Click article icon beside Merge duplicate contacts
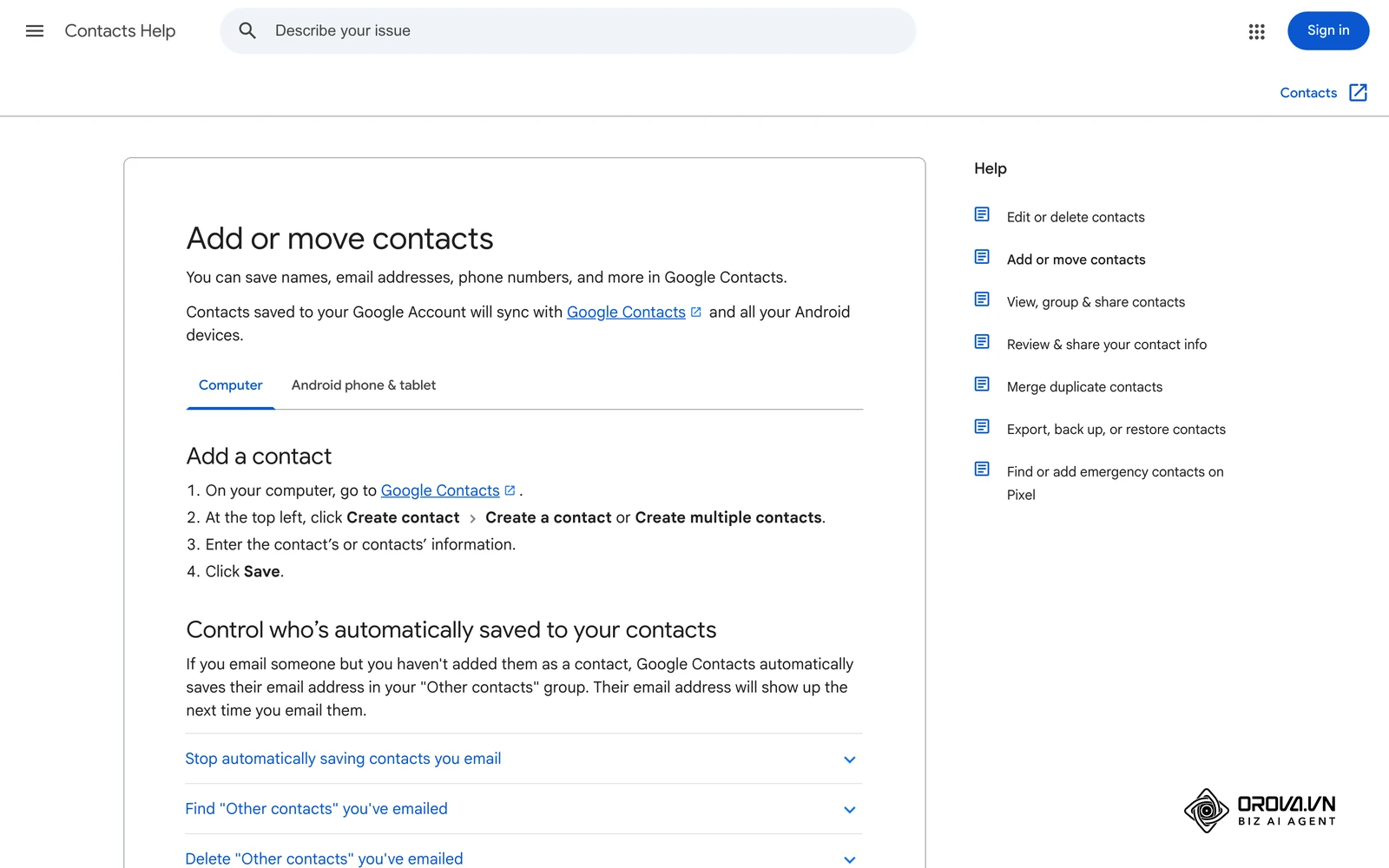Viewport: 1389px width, 868px height. (982, 385)
